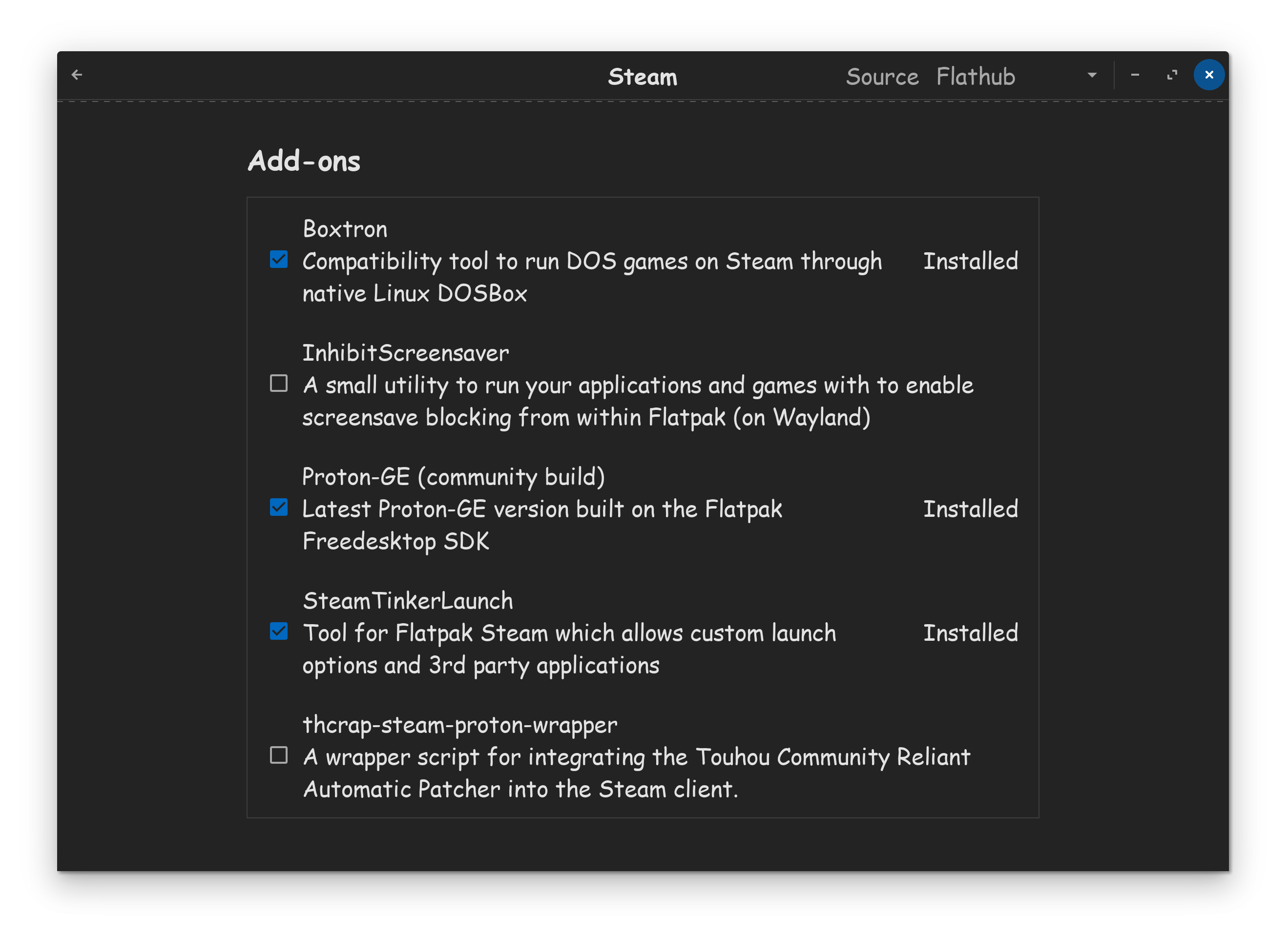The image size is (1288, 936).
Task: Maximize the window with the expand icon
Action: [1172, 74]
